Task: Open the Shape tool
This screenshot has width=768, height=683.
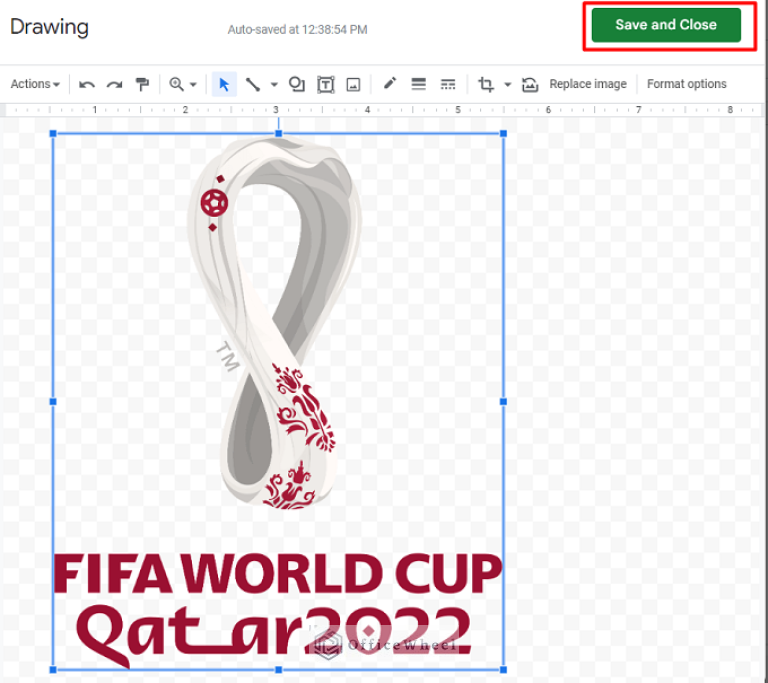Action: tap(297, 84)
